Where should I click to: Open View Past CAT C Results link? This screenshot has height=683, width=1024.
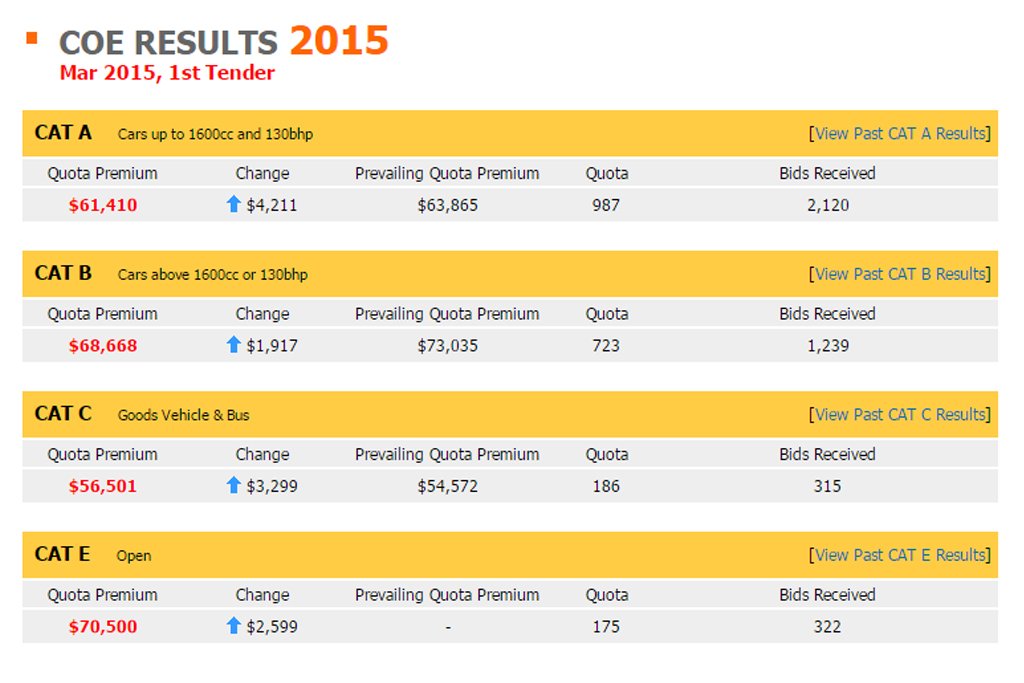(899, 414)
